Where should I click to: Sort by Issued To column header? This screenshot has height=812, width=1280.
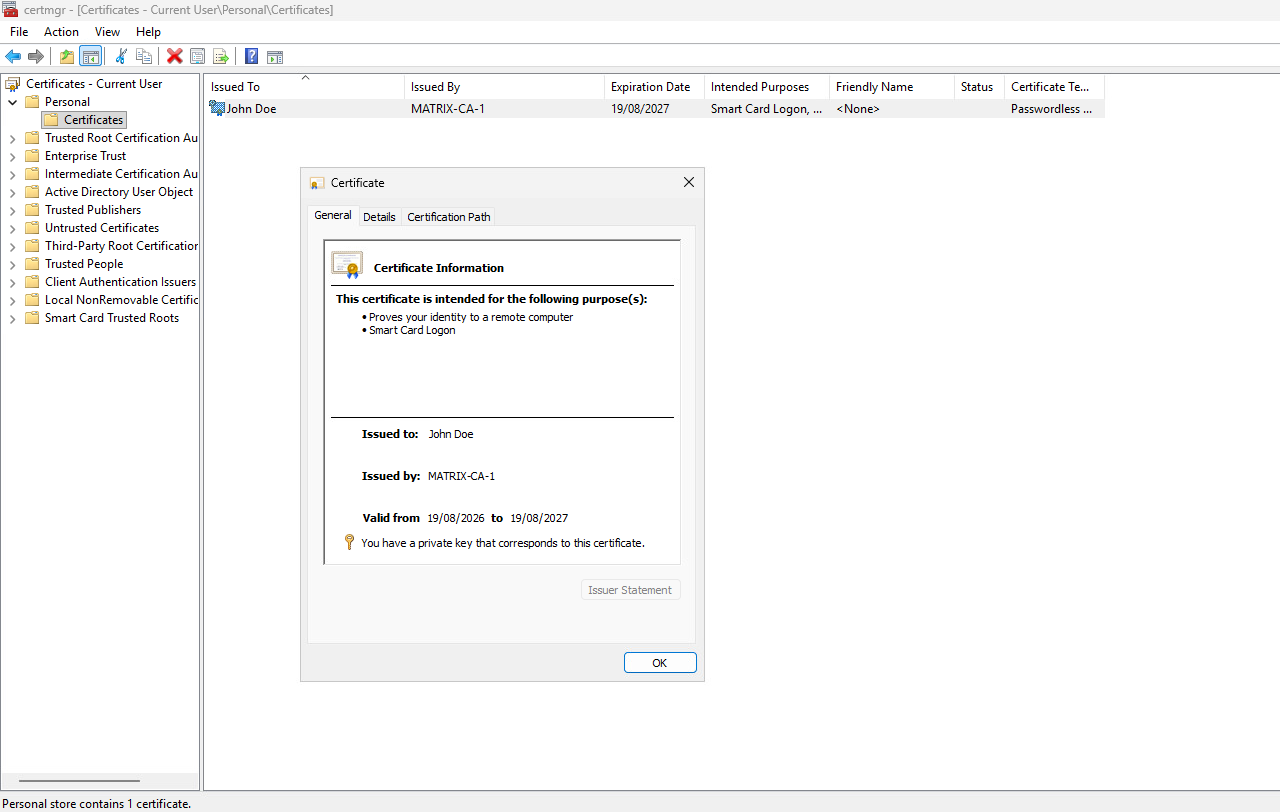pos(304,87)
